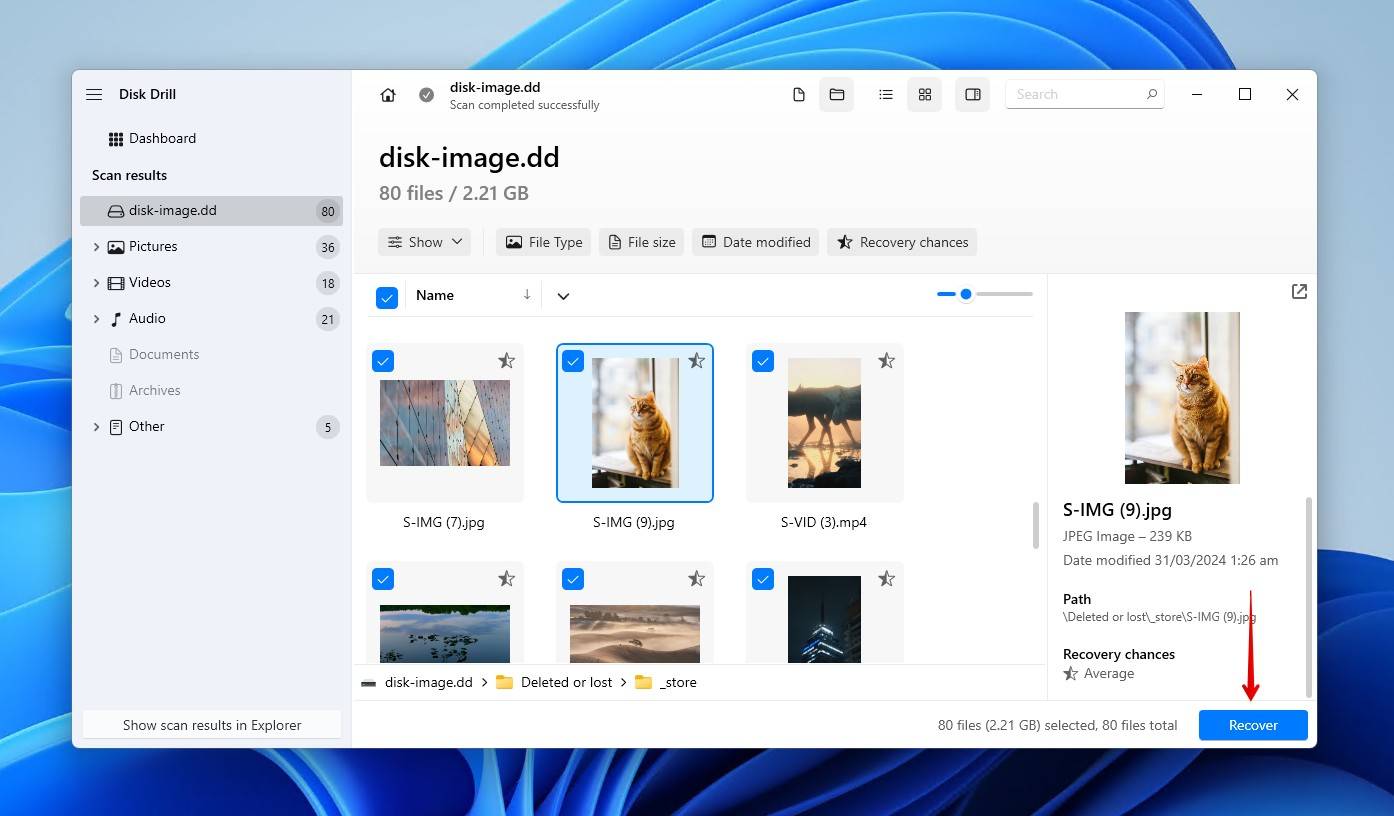Click disk-image.dd breadcrumb drive
This screenshot has width=1394, height=816.
coord(417,682)
